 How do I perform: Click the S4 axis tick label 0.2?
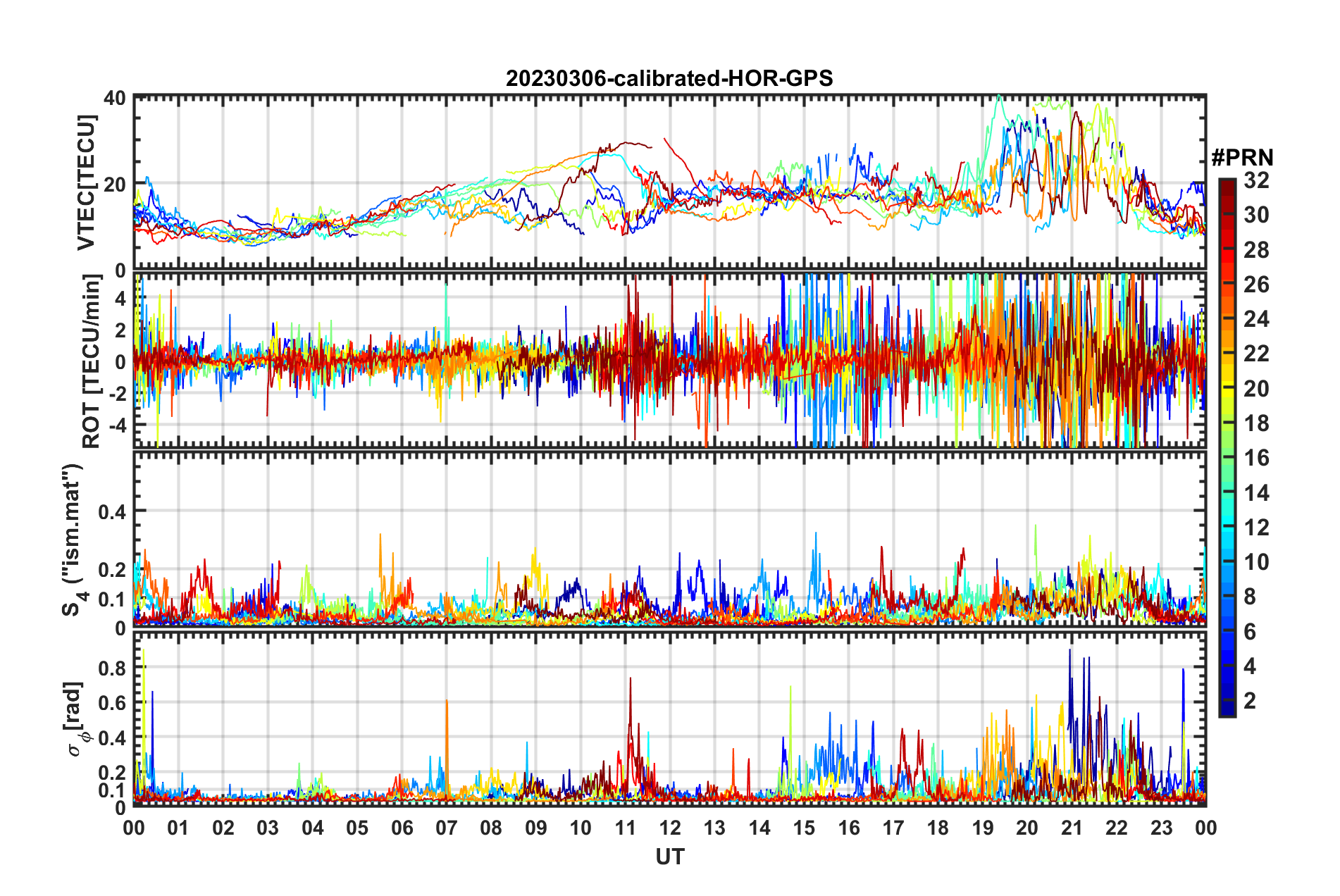point(112,570)
